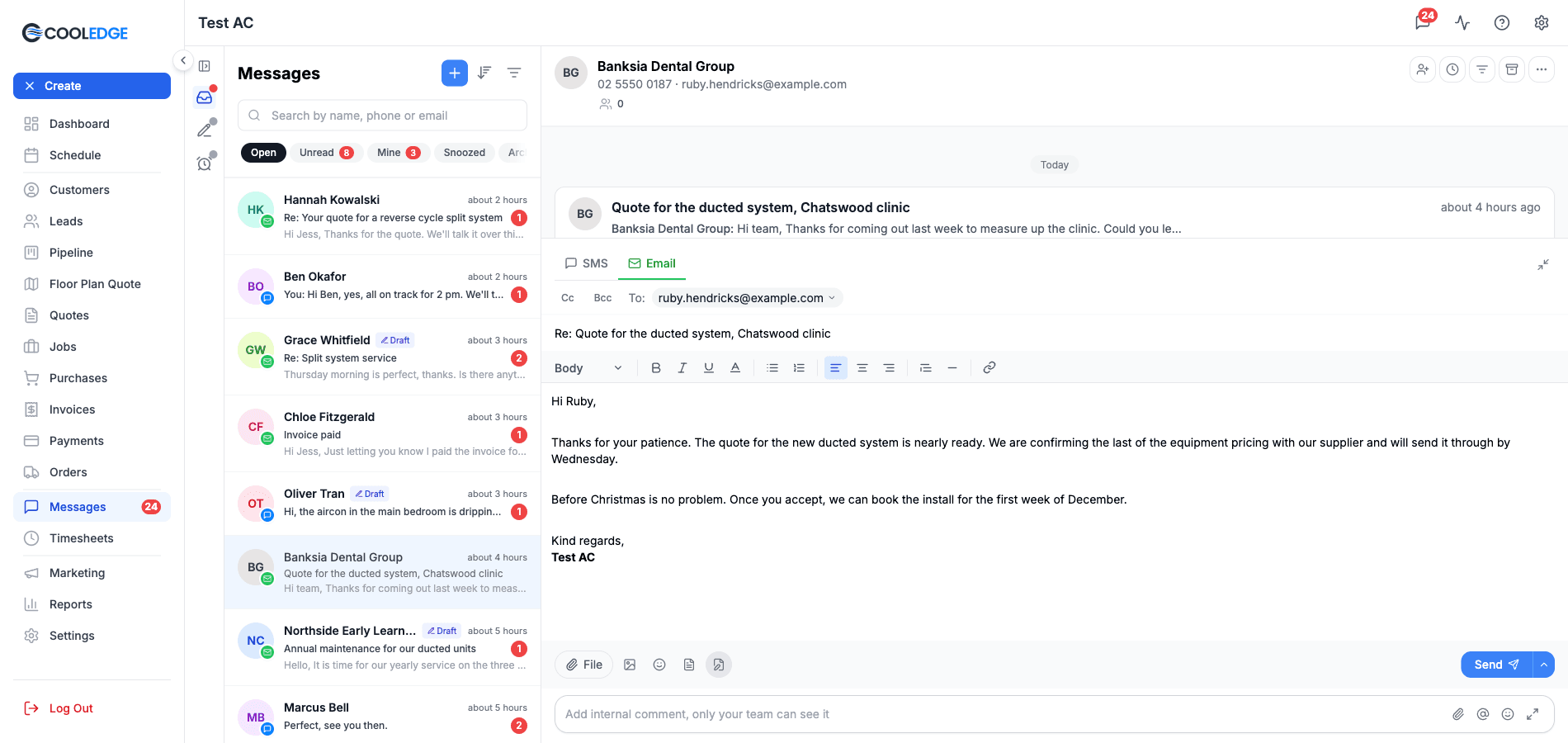Click the assign user icon
Image resolution: width=1568 pixels, height=743 pixels.
pos(1423,69)
